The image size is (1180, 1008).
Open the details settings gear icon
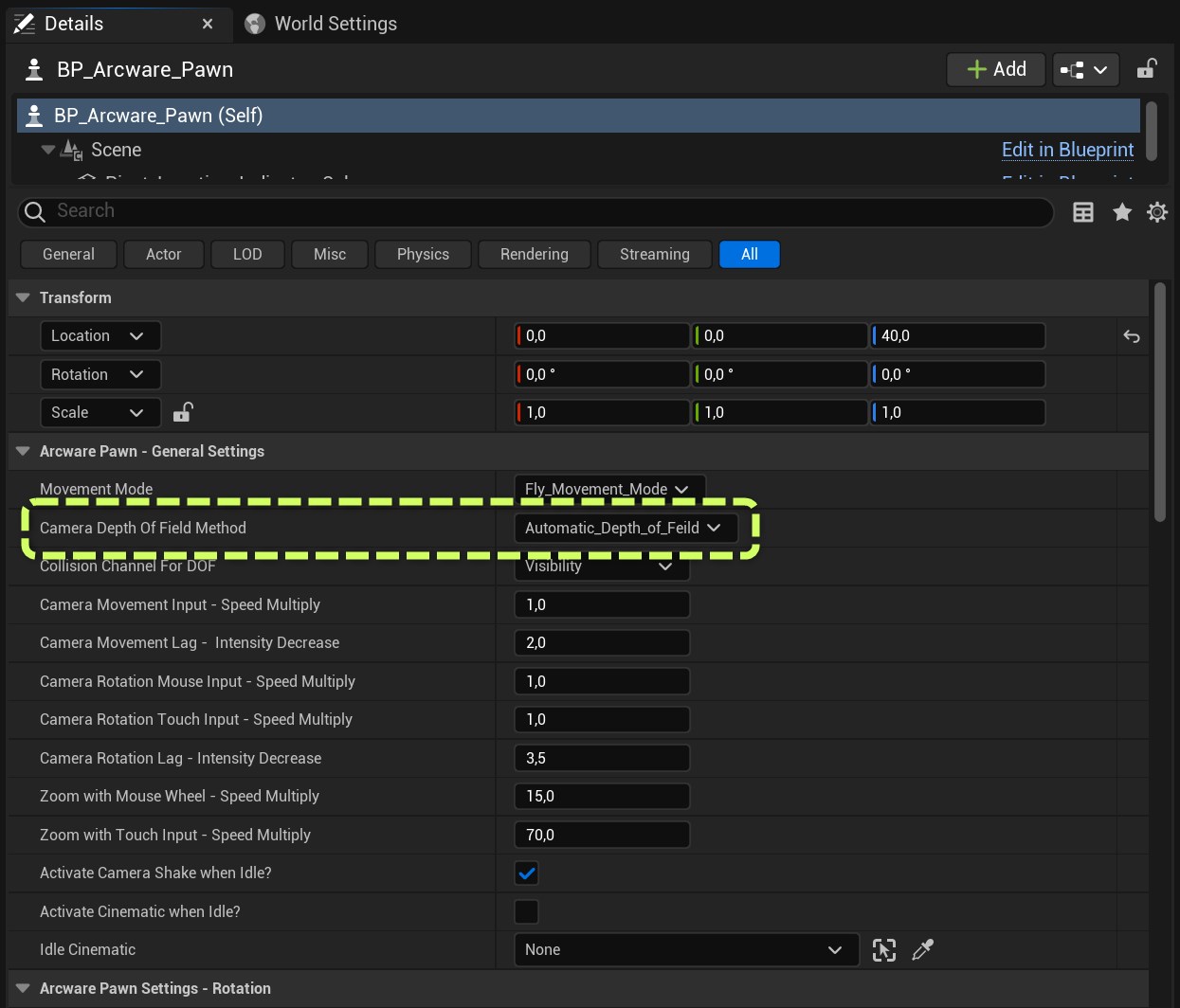(x=1156, y=212)
